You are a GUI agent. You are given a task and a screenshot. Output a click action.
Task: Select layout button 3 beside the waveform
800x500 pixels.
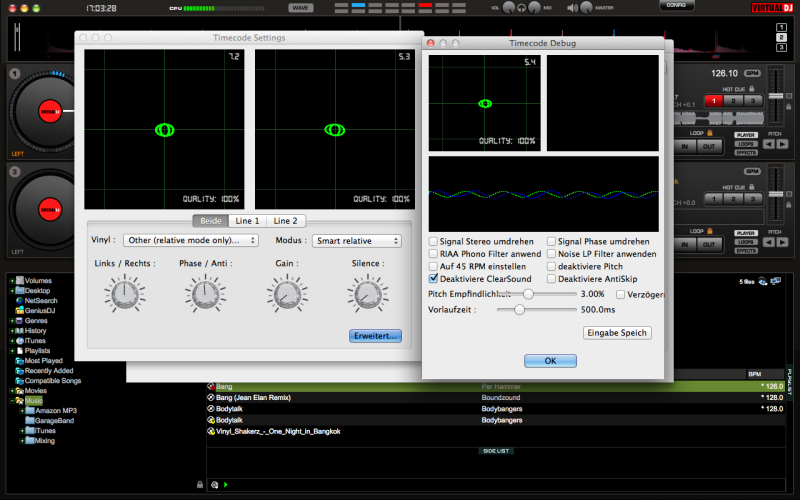[781, 47]
